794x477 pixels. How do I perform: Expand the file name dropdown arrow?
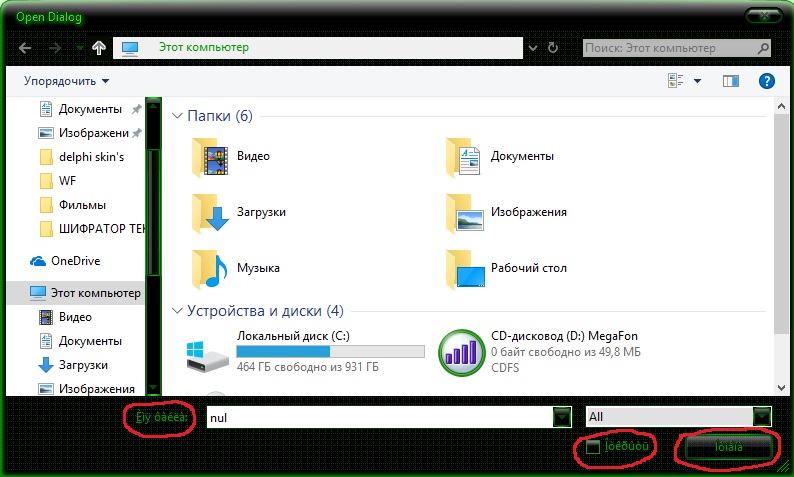(x=562, y=417)
